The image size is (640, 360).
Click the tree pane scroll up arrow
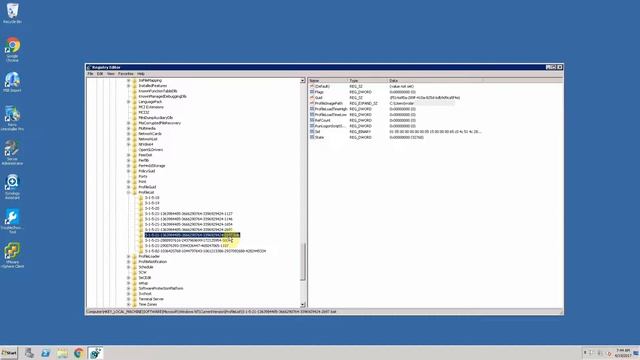[x=303, y=81]
